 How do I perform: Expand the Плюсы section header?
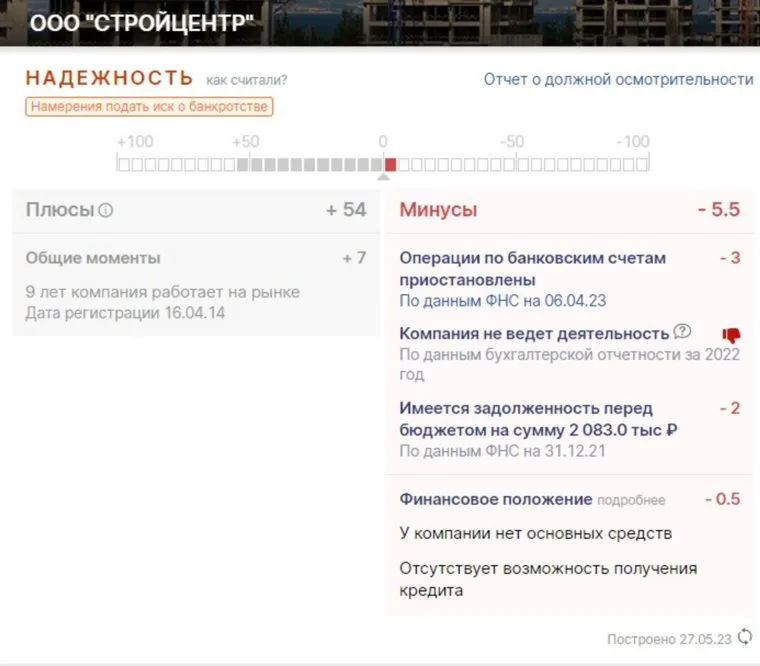[x=60, y=210]
